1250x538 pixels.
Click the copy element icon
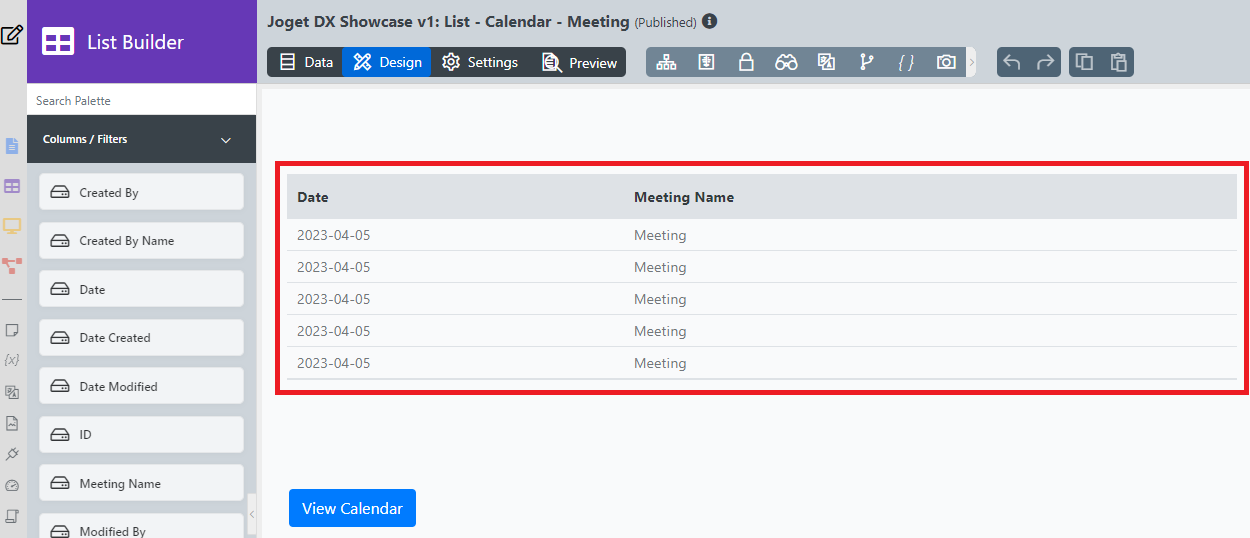pyautogui.click(x=1084, y=62)
